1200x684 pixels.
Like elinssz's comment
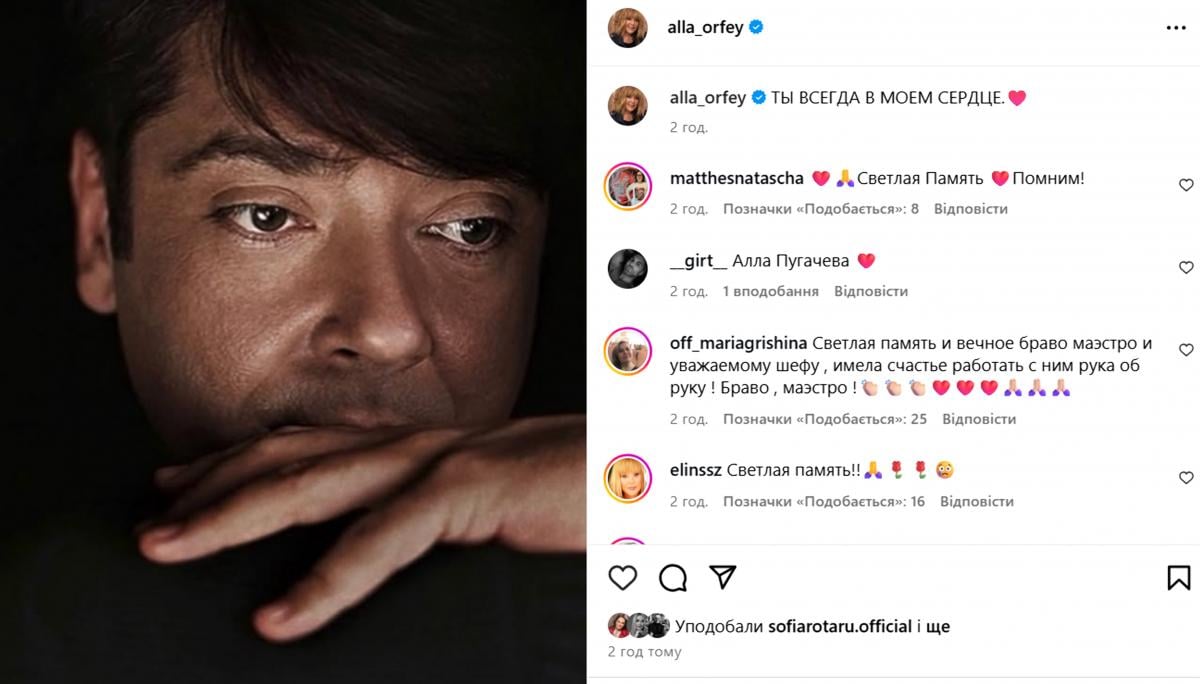pyautogui.click(x=1186, y=478)
